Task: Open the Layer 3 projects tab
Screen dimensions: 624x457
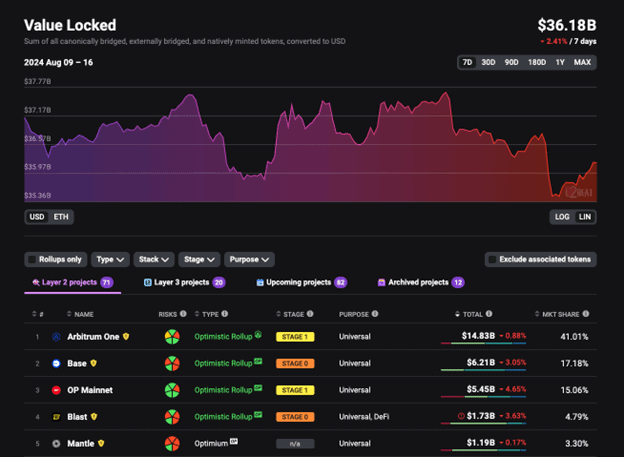Action: [x=184, y=283]
